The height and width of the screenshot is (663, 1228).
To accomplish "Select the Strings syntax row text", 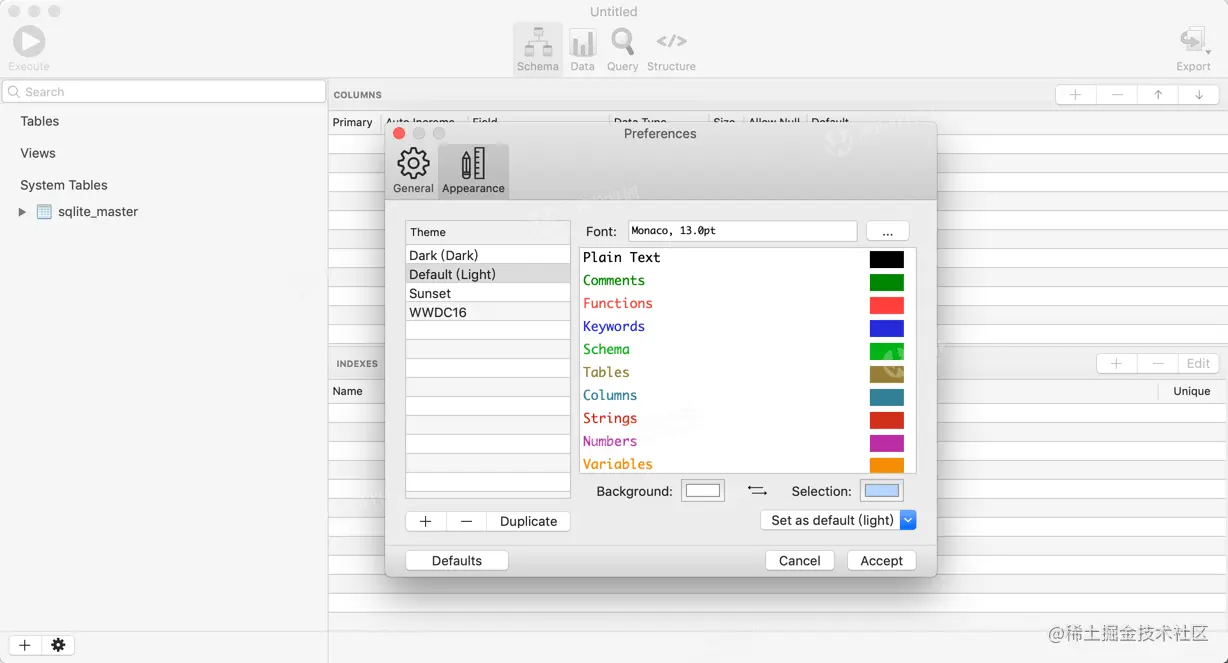I will click(x=610, y=418).
